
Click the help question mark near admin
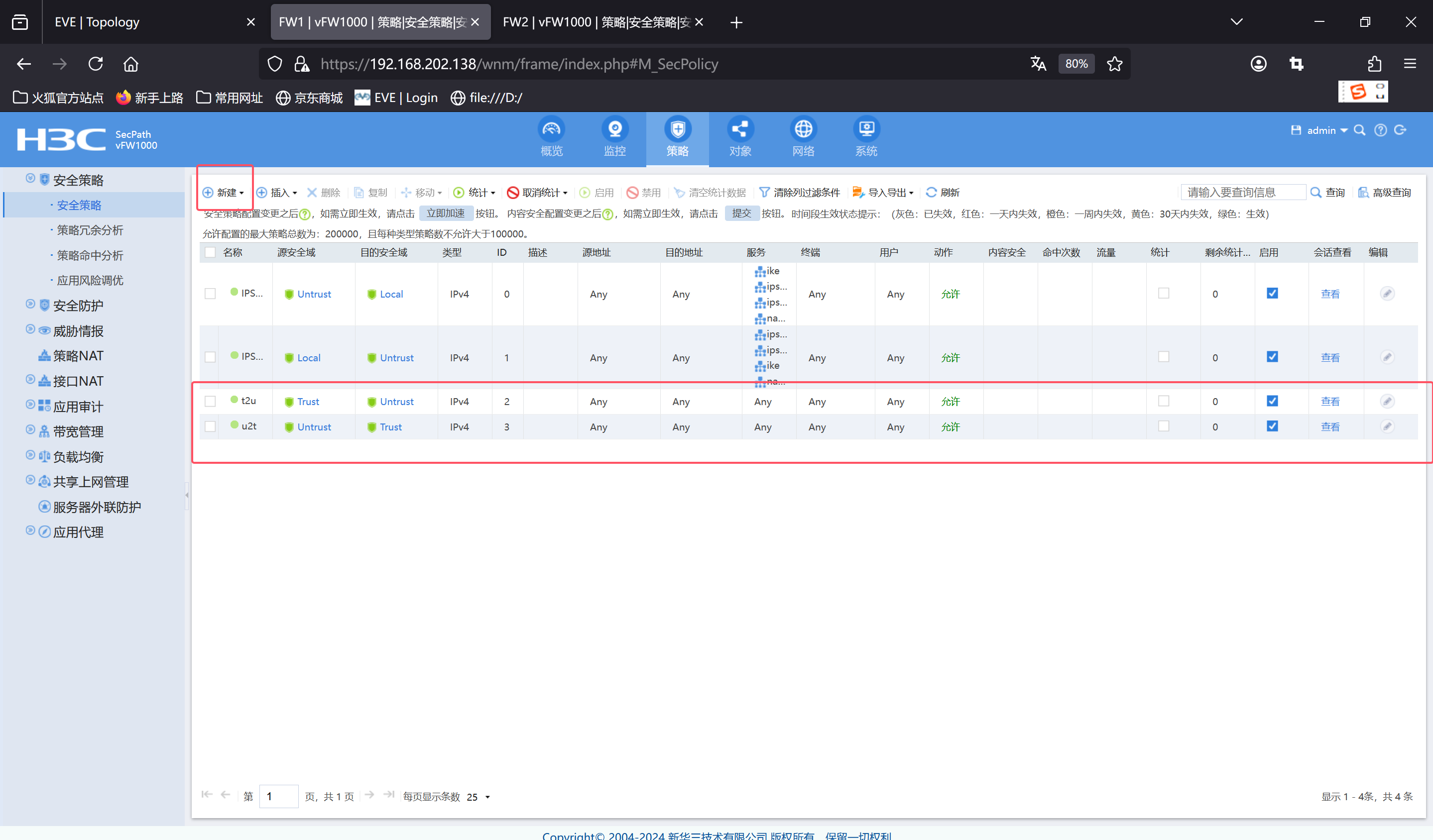1380,130
